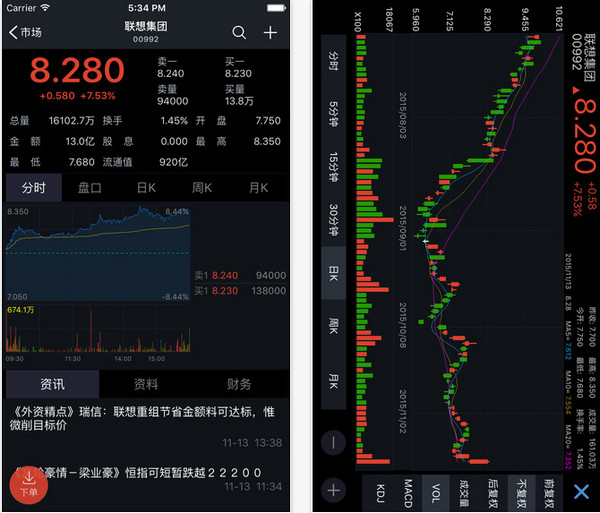Screen dimensions: 600x513
Task: Select 不复权 adjustment mode
Action: tap(522, 493)
